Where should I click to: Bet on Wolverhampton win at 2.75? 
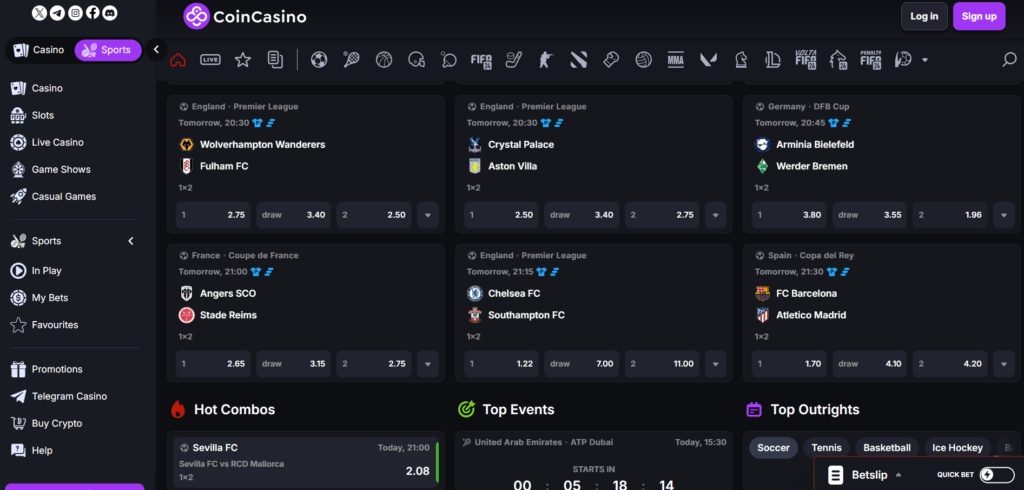(214, 215)
